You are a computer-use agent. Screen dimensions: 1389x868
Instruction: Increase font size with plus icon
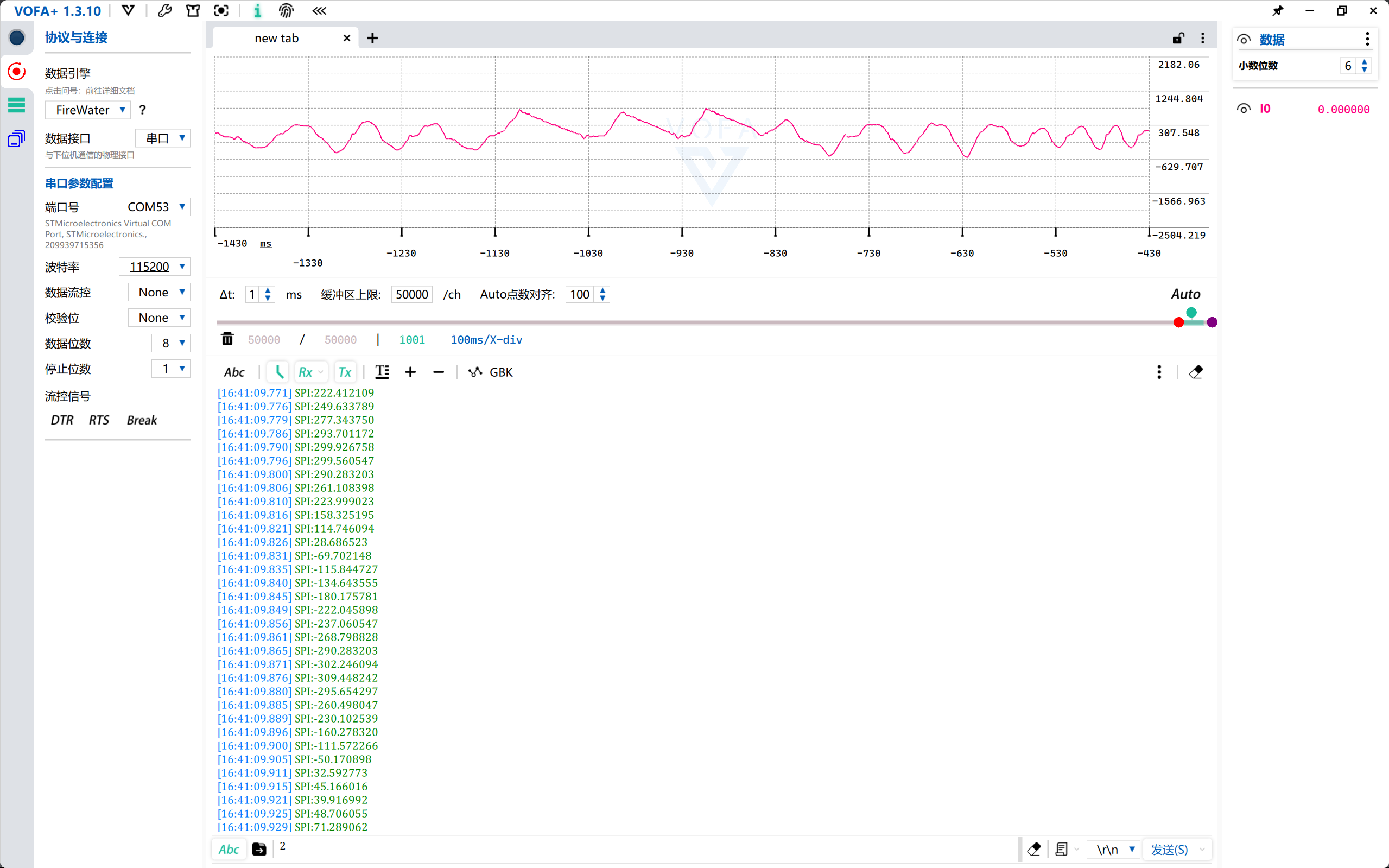coord(410,372)
